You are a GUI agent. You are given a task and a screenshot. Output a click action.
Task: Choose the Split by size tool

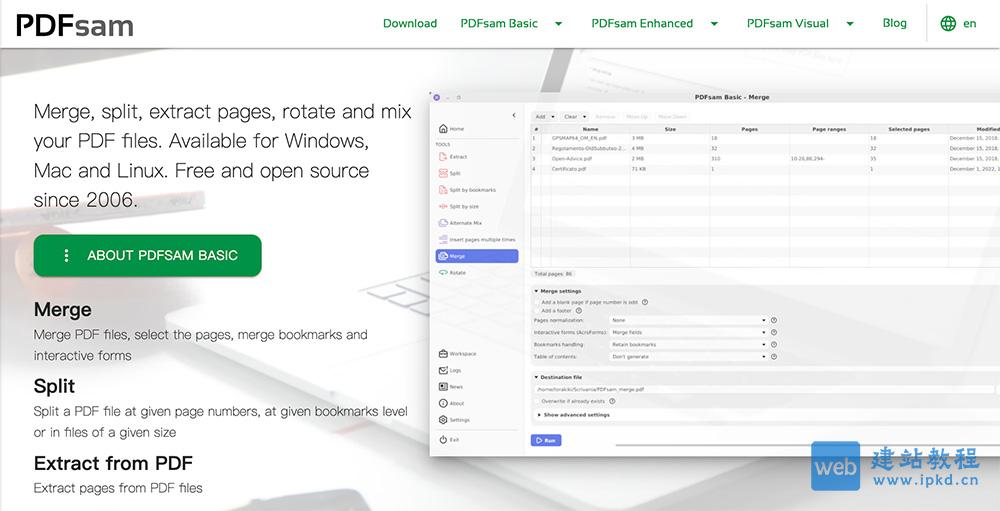click(463, 207)
